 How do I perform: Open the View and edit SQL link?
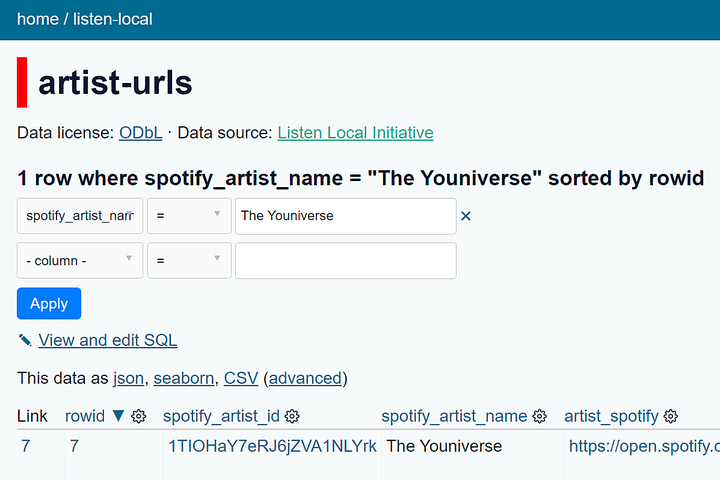pyautogui.click(x=108, y=340)
